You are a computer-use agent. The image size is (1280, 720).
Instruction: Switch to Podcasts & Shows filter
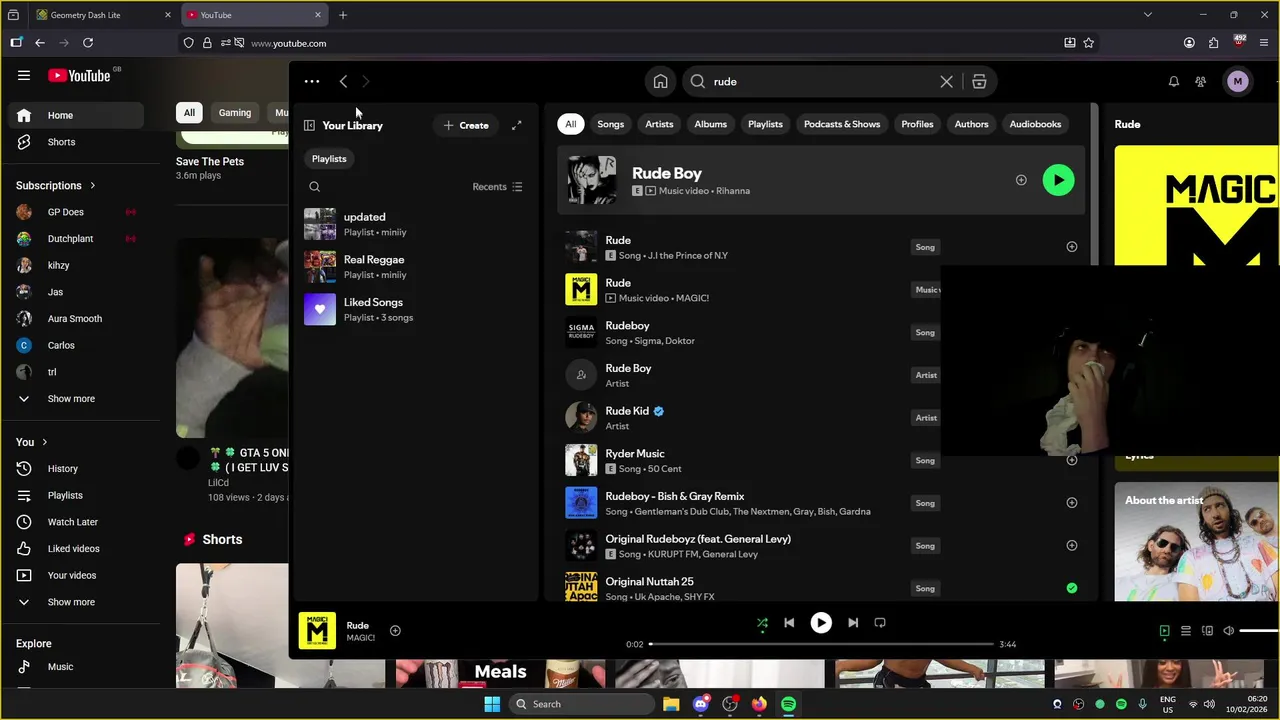click(842, 124)
